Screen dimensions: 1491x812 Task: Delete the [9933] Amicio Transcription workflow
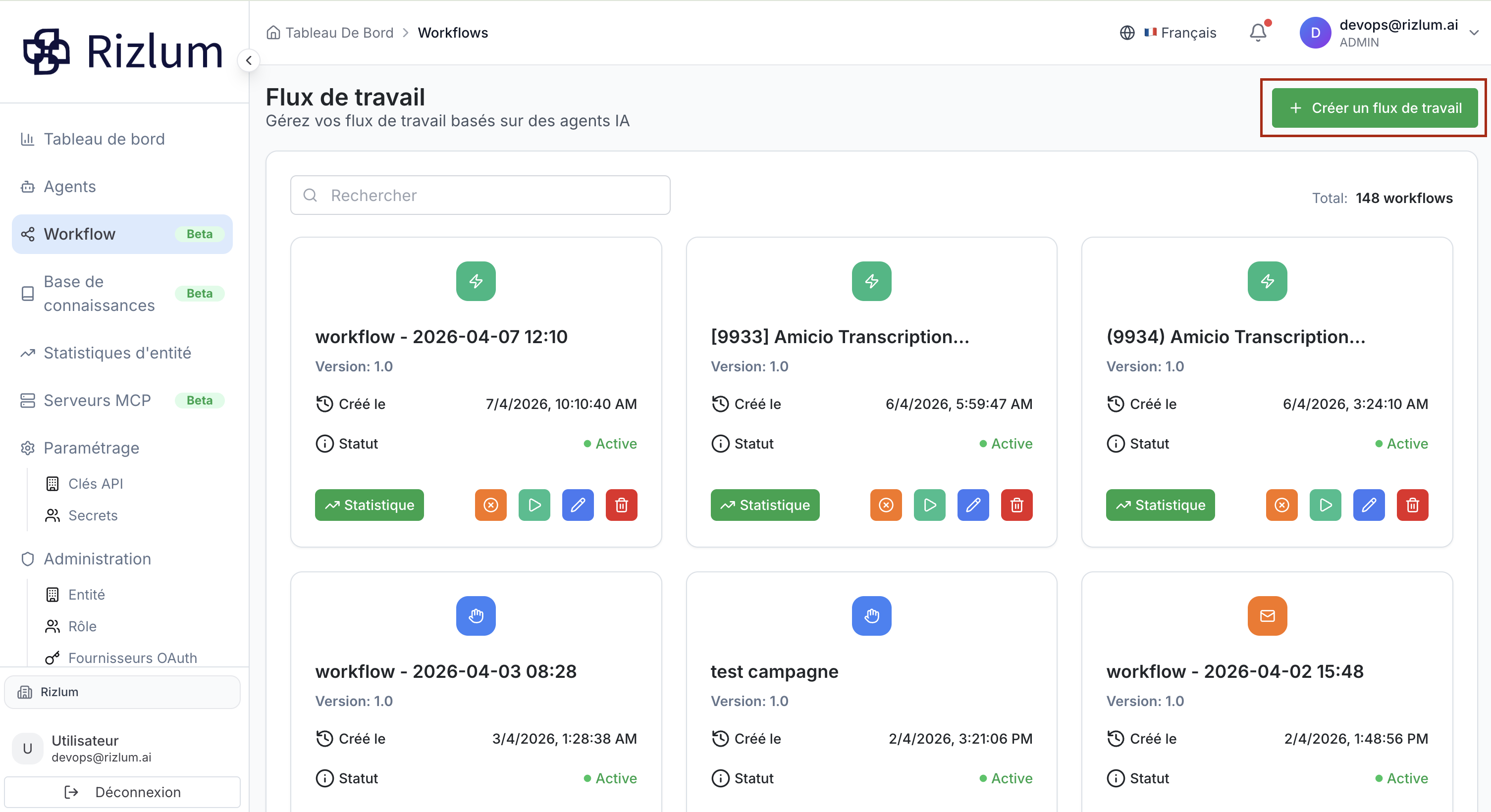click(1017, 505)
